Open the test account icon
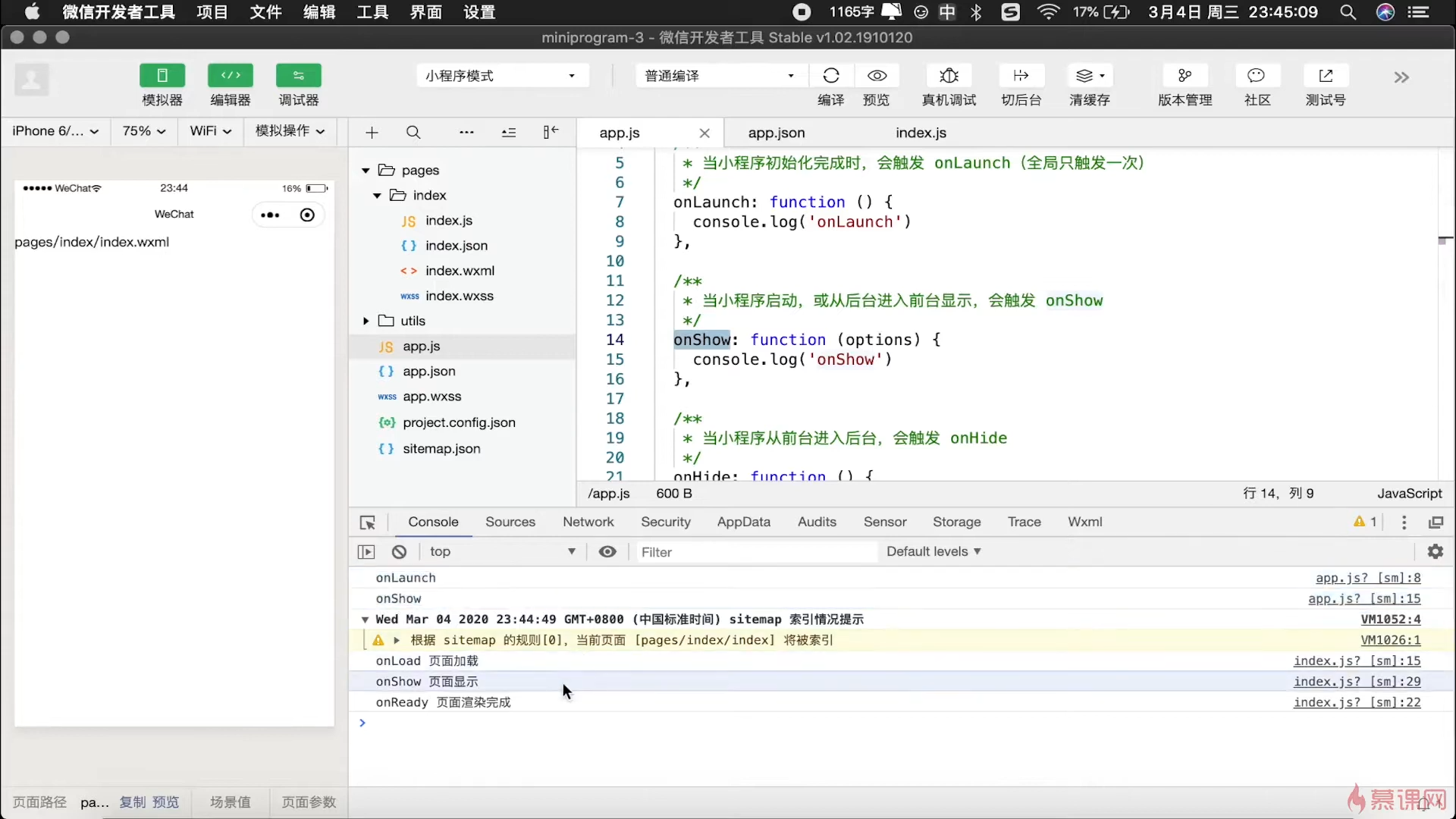 [x=1326, y=75]
